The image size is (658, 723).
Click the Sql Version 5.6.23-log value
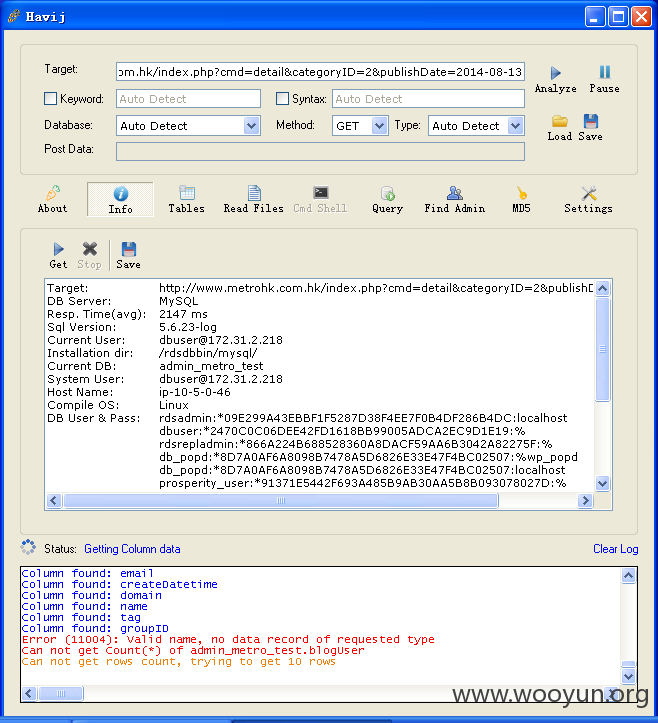[188, 327]
